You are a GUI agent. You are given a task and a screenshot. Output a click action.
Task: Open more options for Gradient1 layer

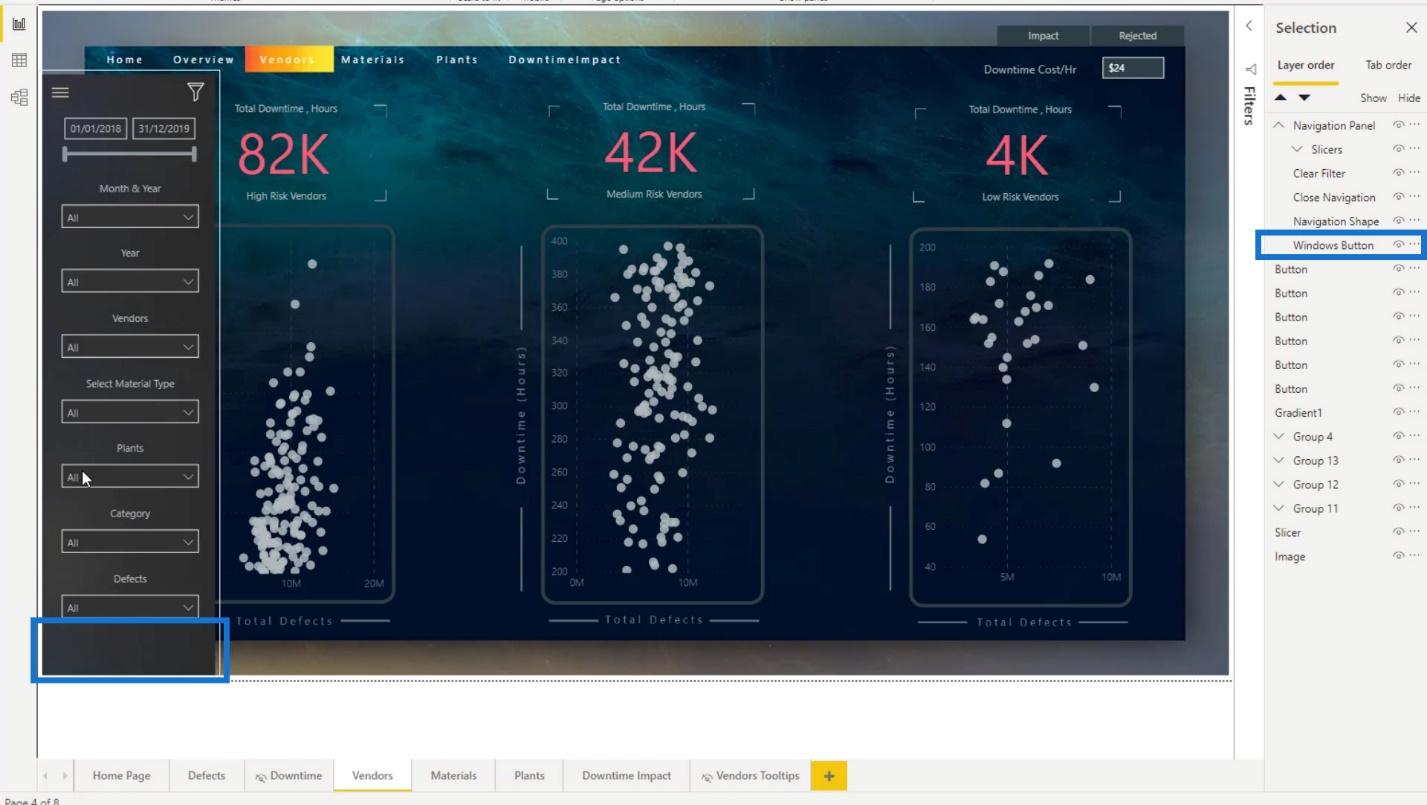tap(1414, 413)
